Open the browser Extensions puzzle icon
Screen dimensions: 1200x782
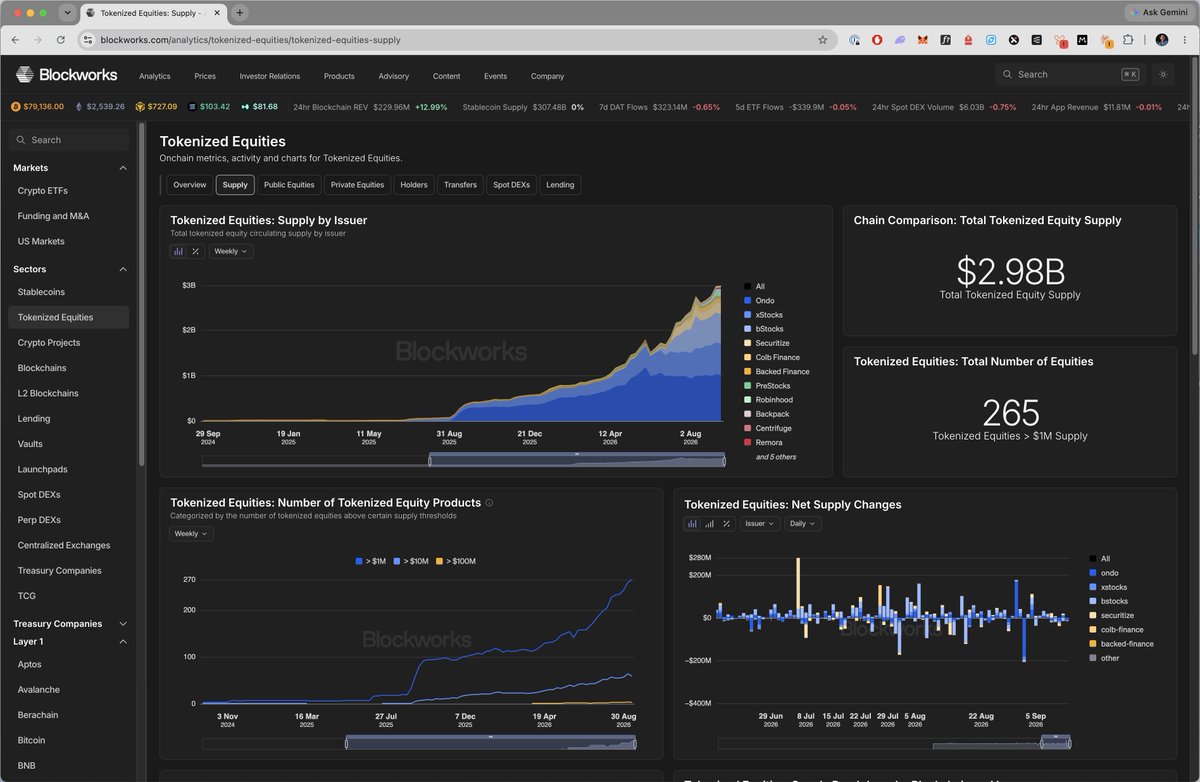click(x=1129, y=40)
